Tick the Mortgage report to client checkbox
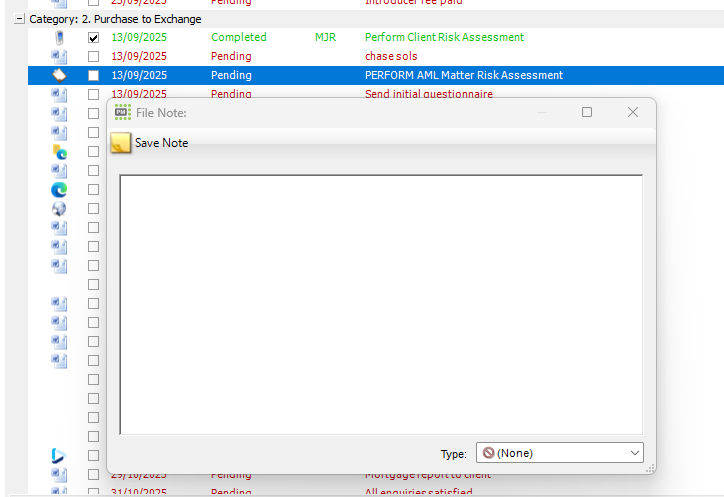This screenshot has height=497, width=724. pyautogui.click(x=94, y=474)
